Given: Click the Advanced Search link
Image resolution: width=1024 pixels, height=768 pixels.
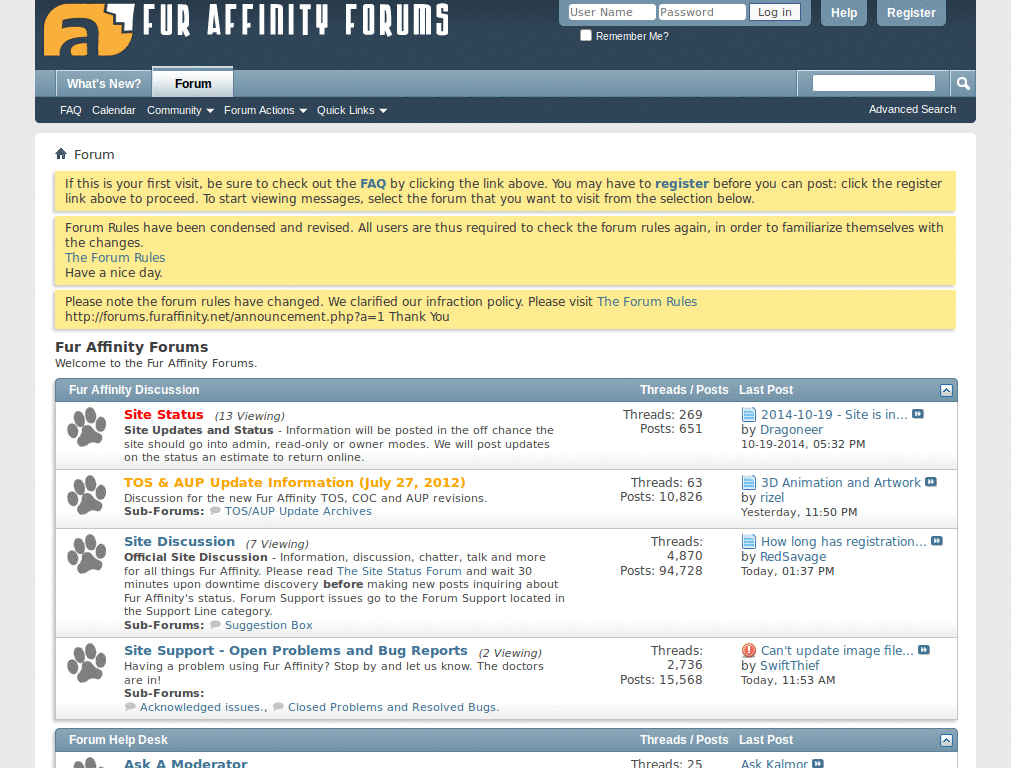Looking at the screenshot, I should pos(912,109).
